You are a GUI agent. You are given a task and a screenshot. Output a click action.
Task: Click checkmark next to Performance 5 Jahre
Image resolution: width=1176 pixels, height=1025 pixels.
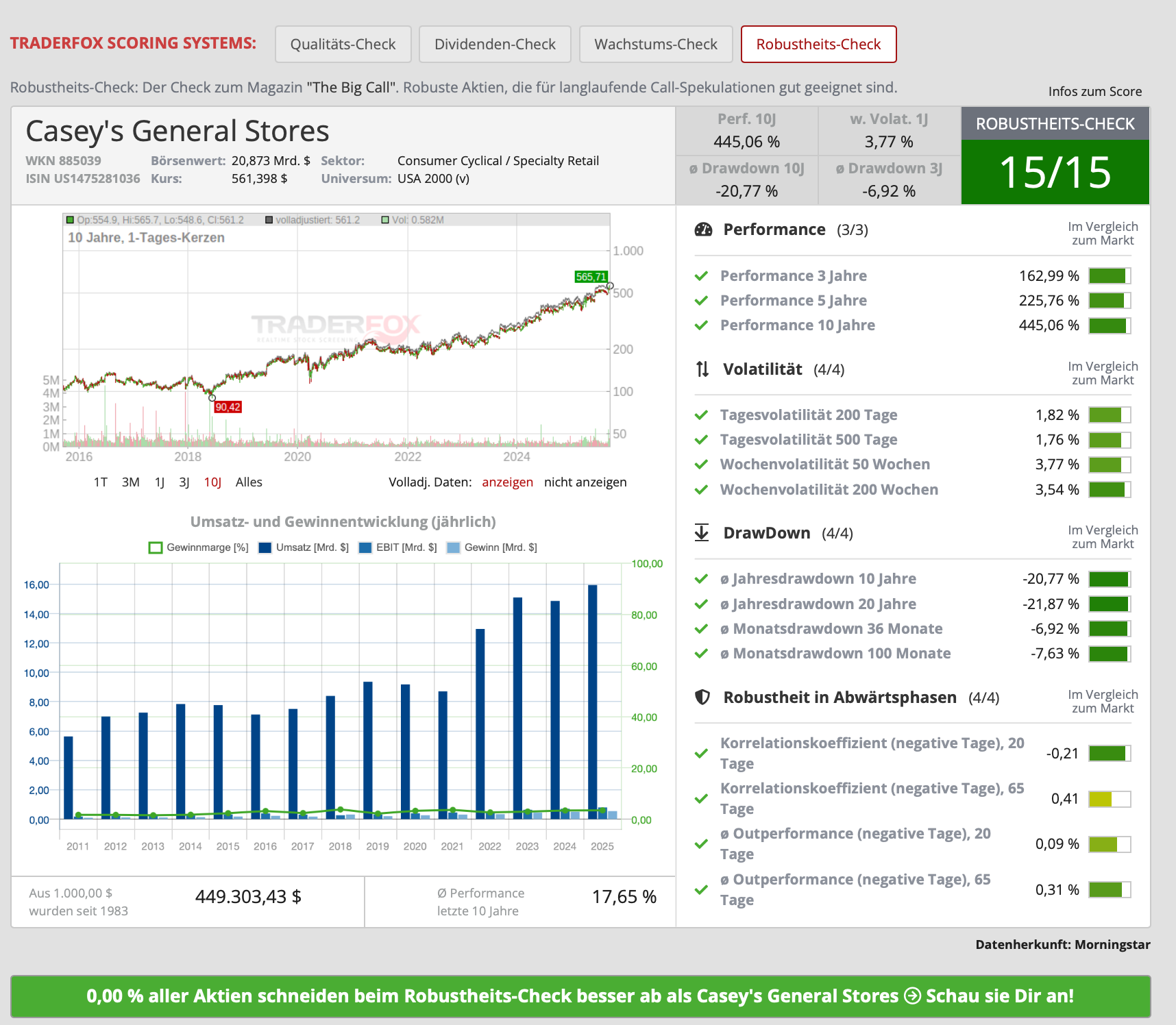[x=701, y=301]
